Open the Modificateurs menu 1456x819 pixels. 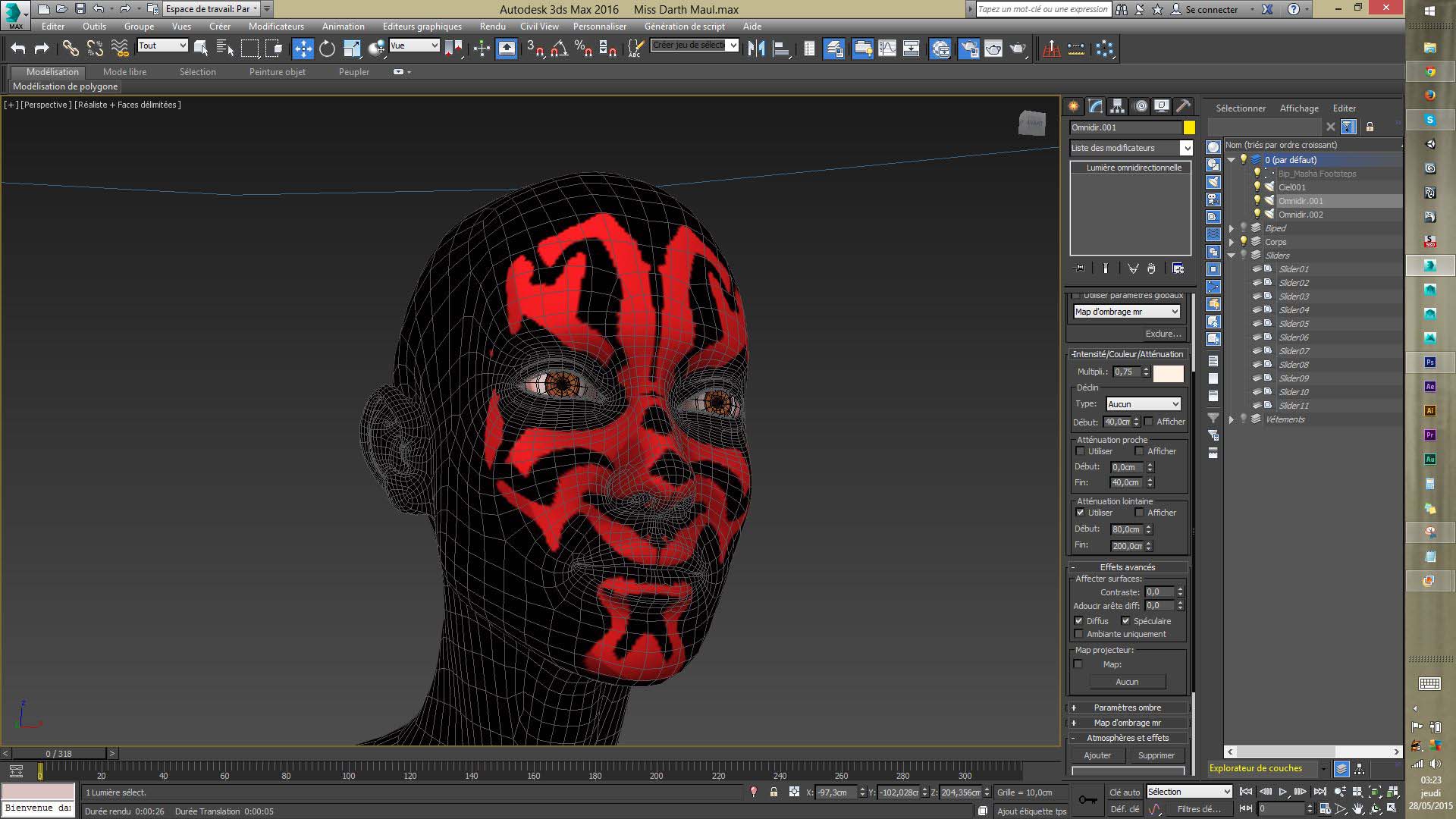tap(276, 26)
